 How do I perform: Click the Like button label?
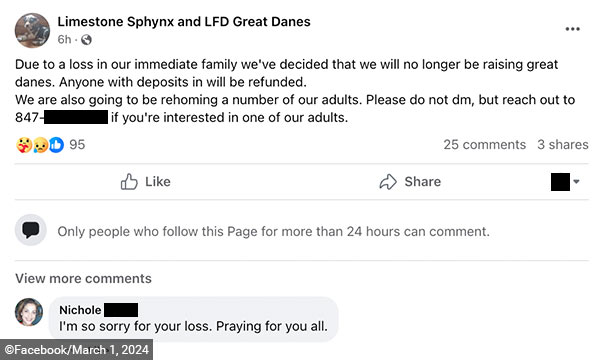point(157,182)
